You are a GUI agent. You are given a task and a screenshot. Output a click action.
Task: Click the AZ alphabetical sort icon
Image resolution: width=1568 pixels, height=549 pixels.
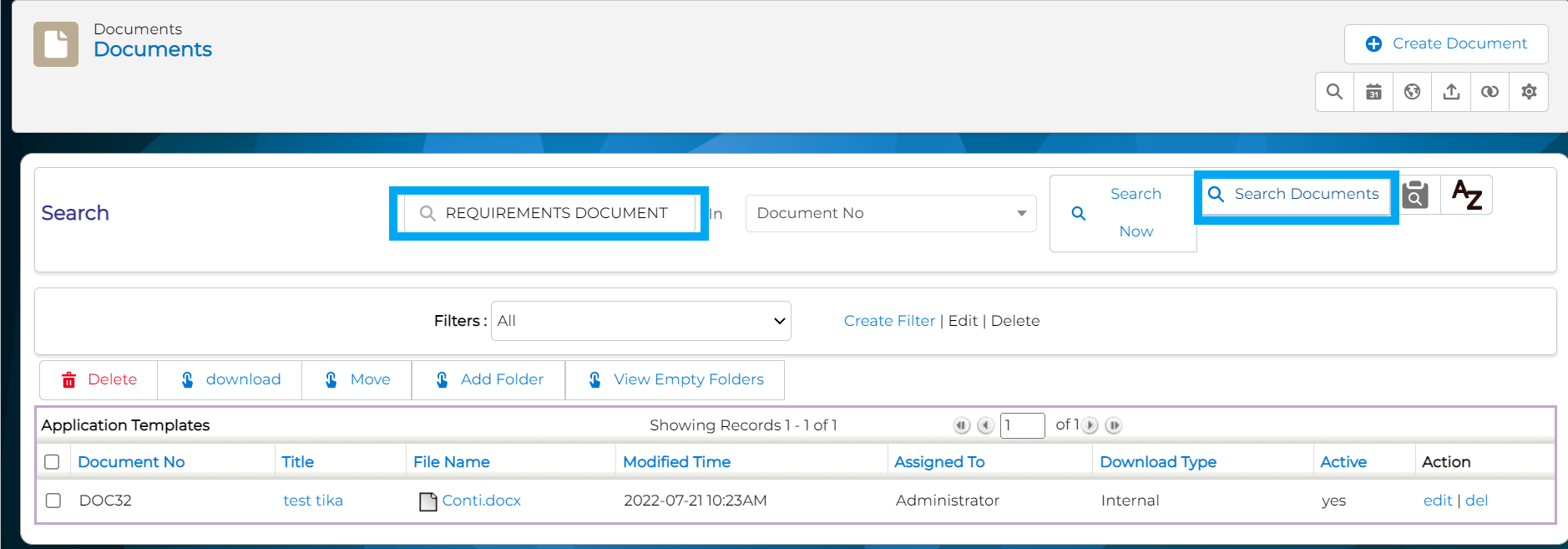(1466, 195)
